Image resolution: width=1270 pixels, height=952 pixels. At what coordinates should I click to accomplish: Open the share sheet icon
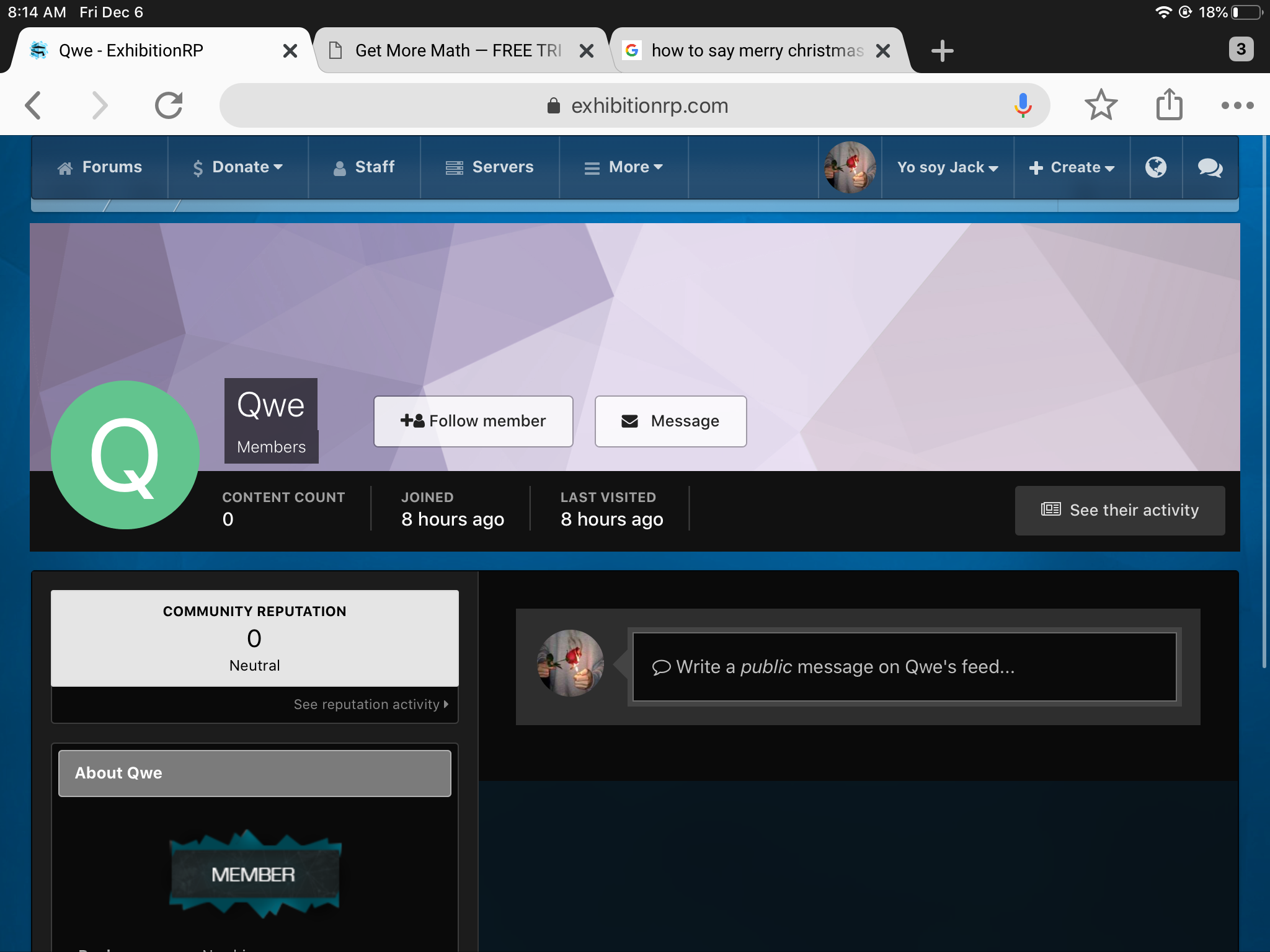point(1169,104)
